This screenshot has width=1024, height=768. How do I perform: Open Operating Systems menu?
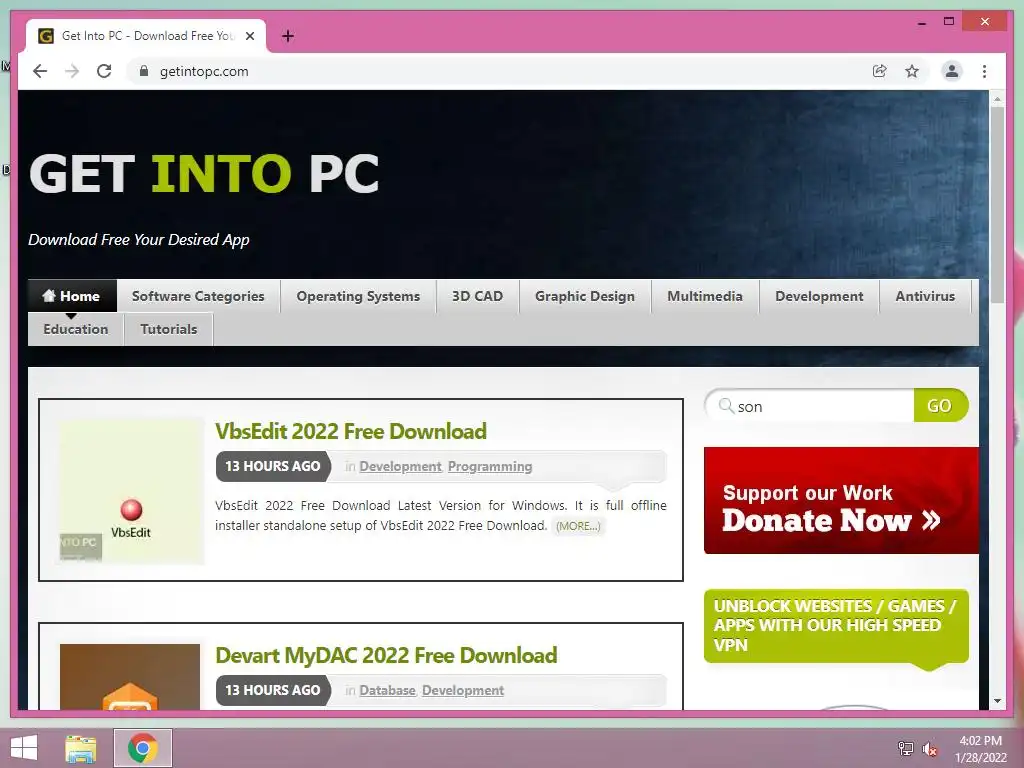[358, 296]
